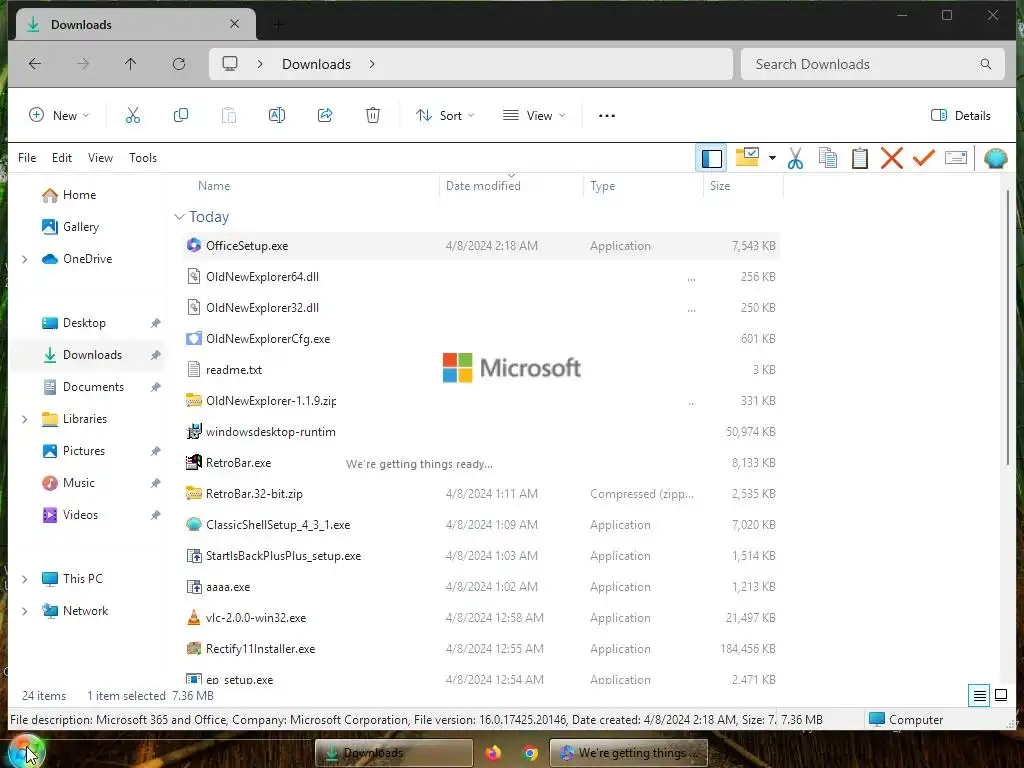This screenshot has width=1024, height=768.
Task: Click the Refresh icon in the navigation bar
Action: click(x=179, y=64)
